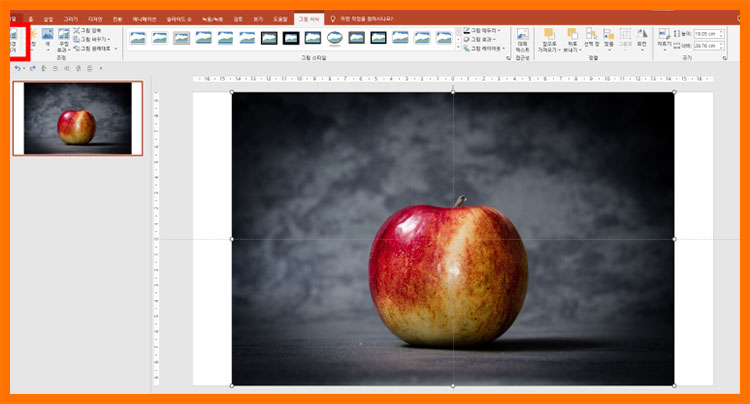The image size is (750, 404).
Task: Switch to the Insert (삽입) tab
Action: pyautogui.click(x=48, y=19)
